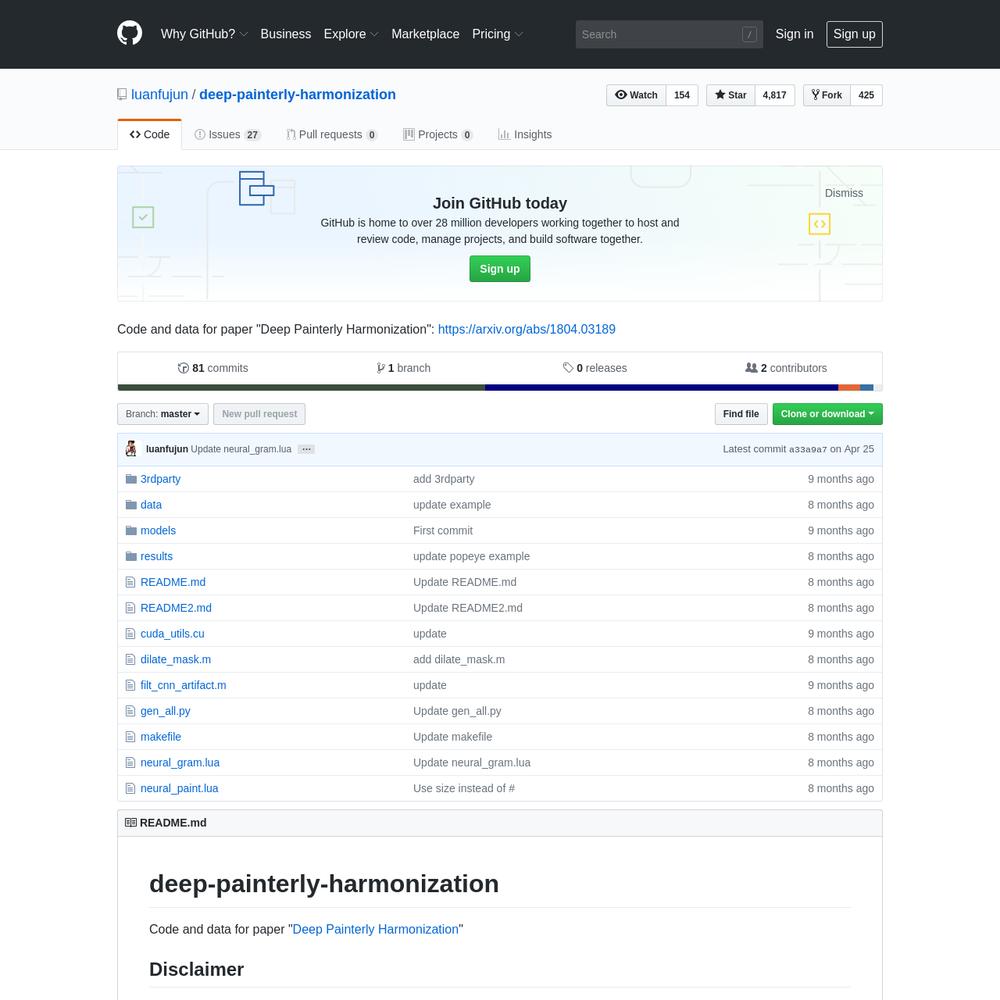
Task: Expand the Pricing menu
Action: (x=497, y=34)
